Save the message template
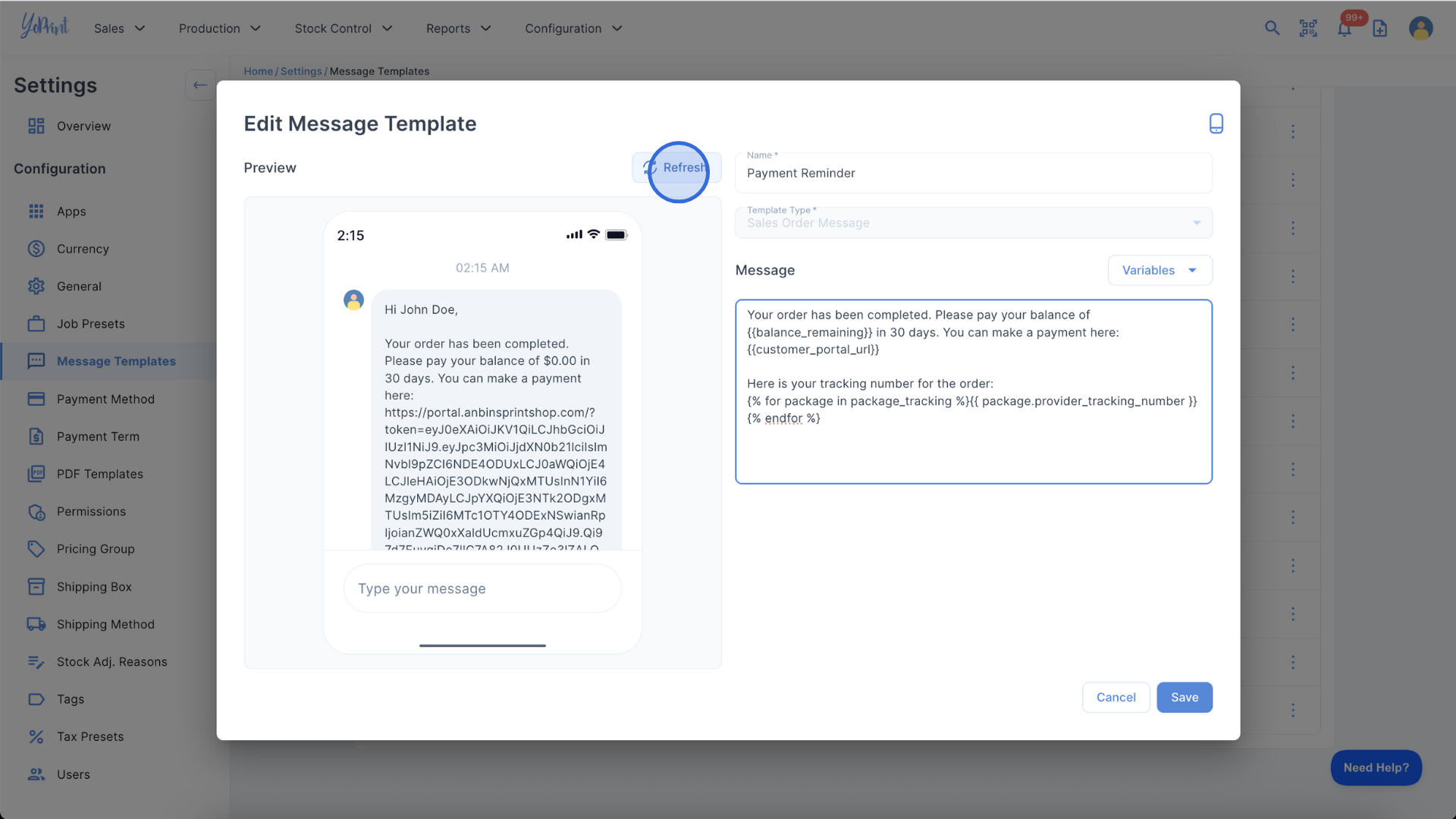 pyautogui.click(x=1184, y=697)
